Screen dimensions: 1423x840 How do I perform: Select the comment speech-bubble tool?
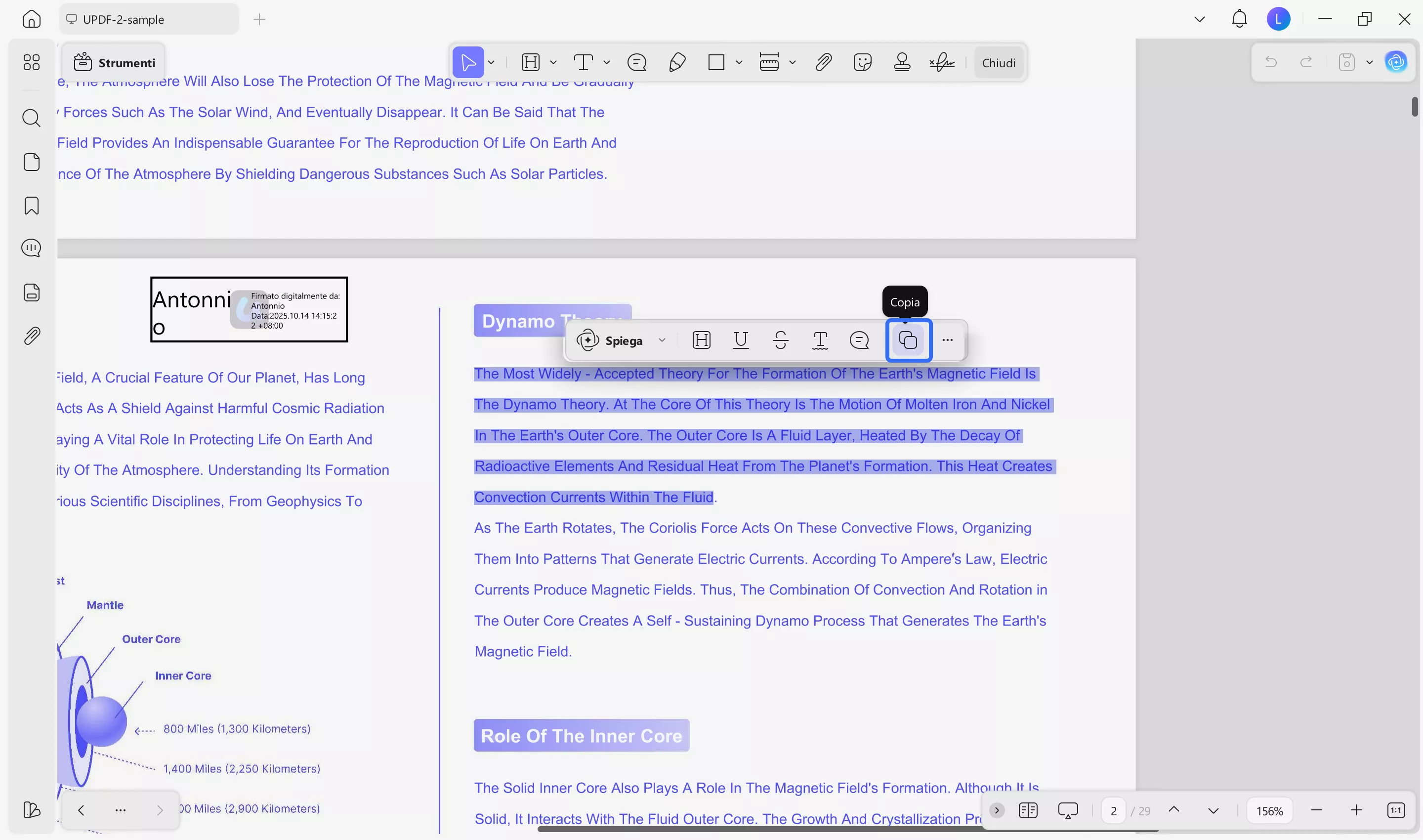tap(637, 62)
